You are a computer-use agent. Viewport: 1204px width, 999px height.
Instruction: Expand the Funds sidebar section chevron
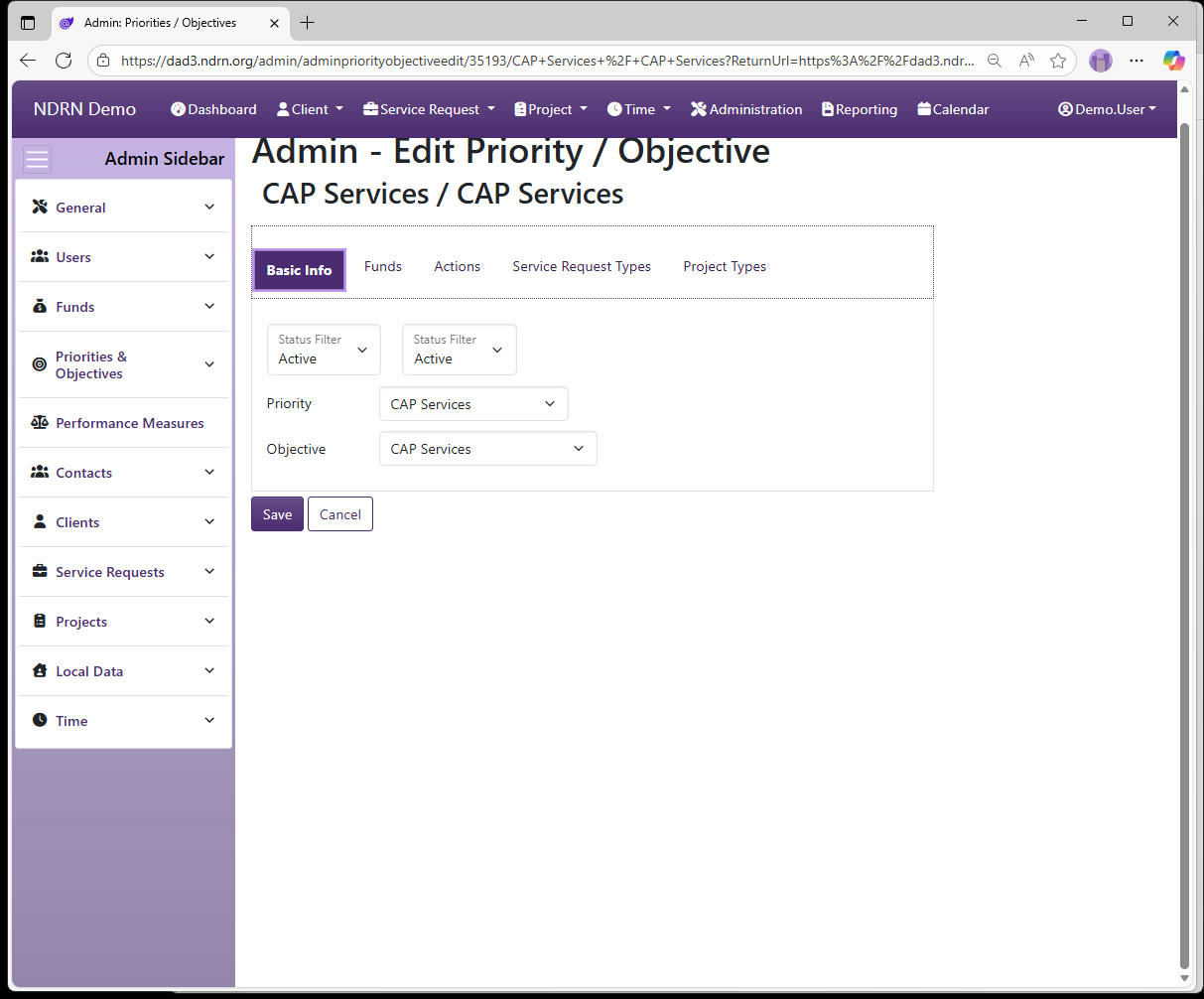[x=209, y=306]
